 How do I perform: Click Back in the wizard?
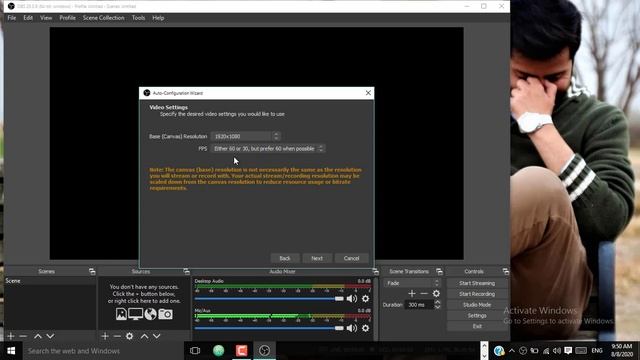285,258
